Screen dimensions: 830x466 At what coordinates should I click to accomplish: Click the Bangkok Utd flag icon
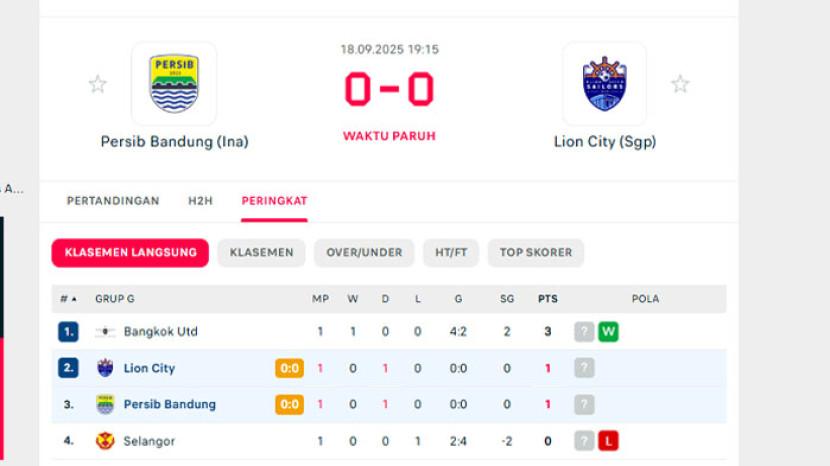pos(105,332)
